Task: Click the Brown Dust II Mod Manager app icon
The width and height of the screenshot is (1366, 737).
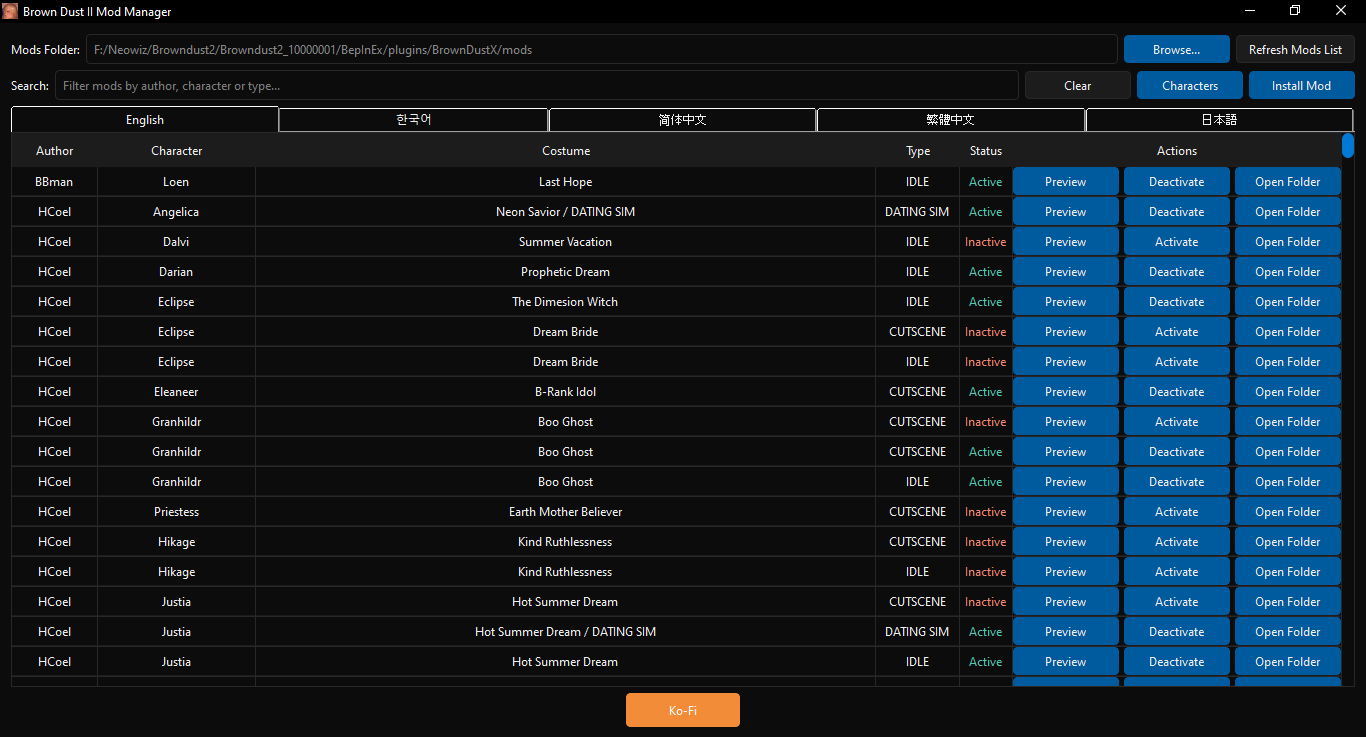Action: [11, 11]
